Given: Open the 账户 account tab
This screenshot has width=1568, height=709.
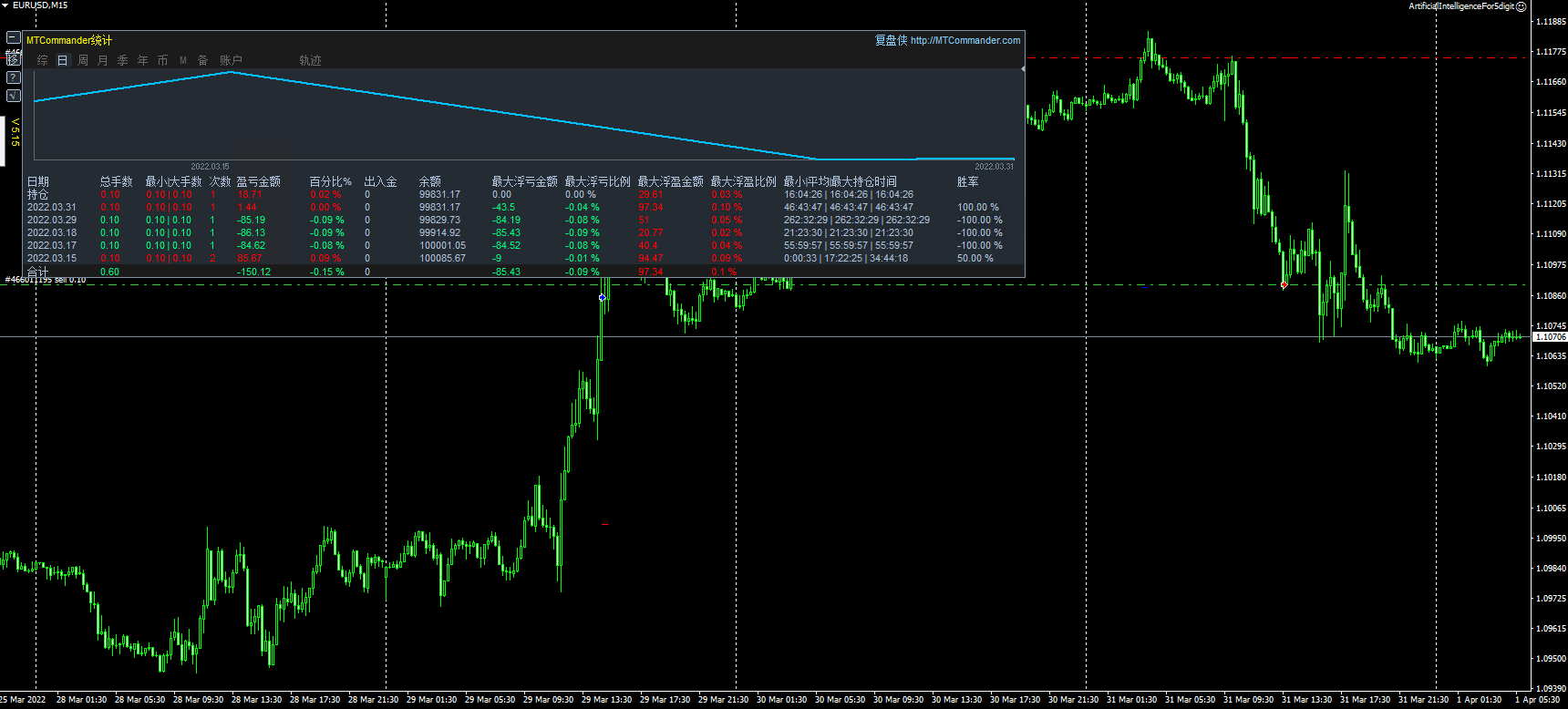Looking at the screenshot, I should click(x=231, y=60).
